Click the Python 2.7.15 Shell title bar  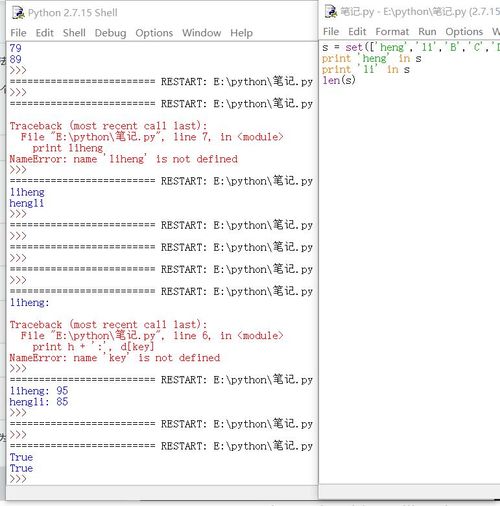tap(162, 13)
